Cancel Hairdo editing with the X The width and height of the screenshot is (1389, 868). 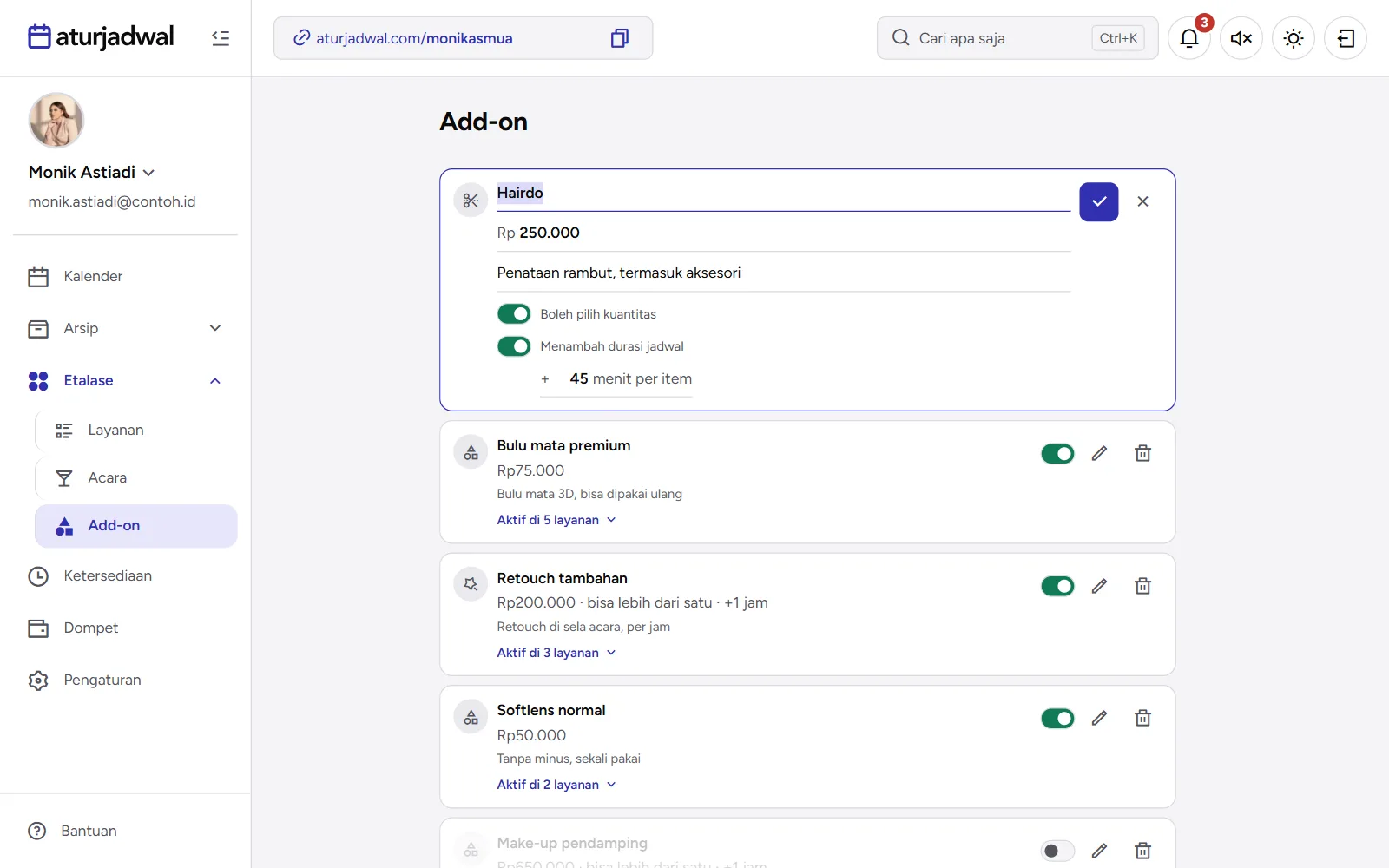[1142, 201]
